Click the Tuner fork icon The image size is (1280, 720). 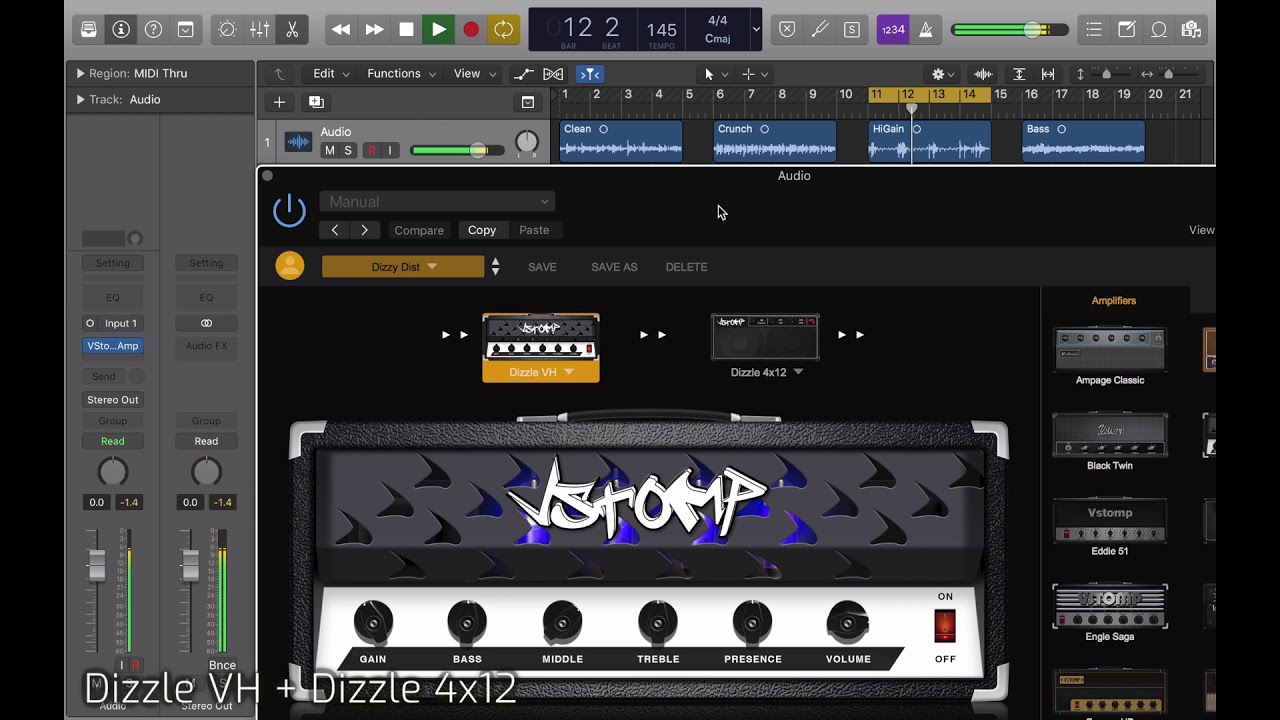[x=819, y=29]
